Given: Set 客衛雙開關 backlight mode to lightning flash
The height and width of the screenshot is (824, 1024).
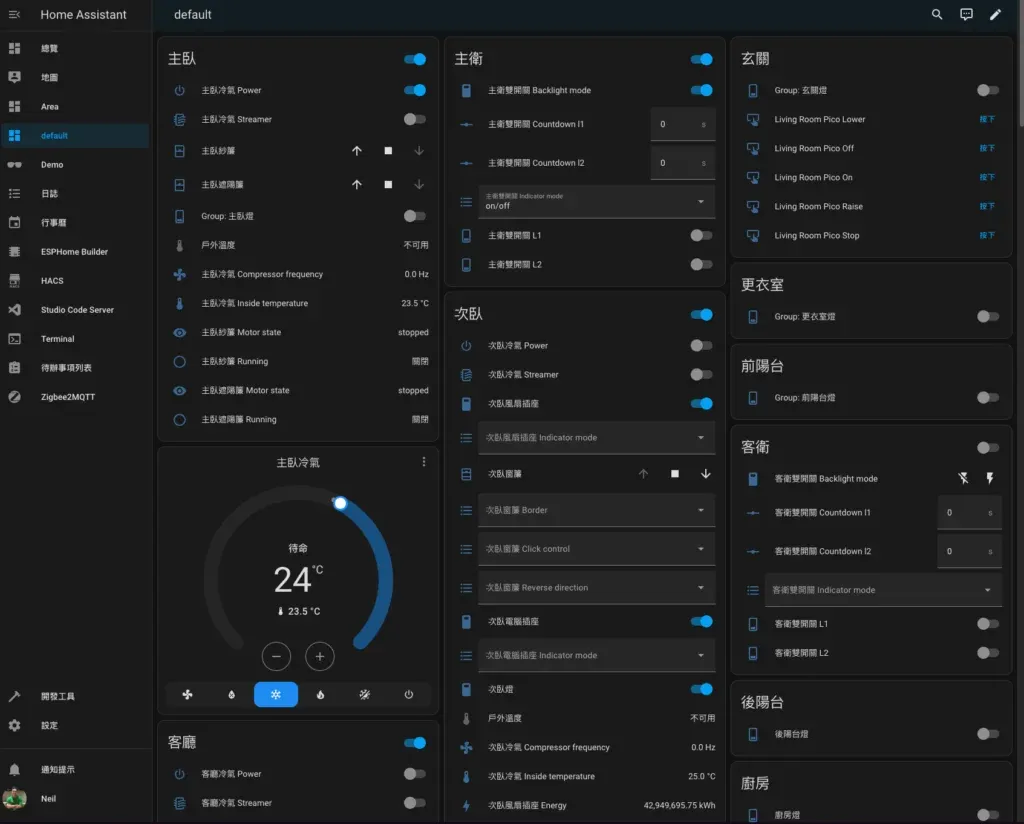Looking at the screenshot, I should click(989, 478).
